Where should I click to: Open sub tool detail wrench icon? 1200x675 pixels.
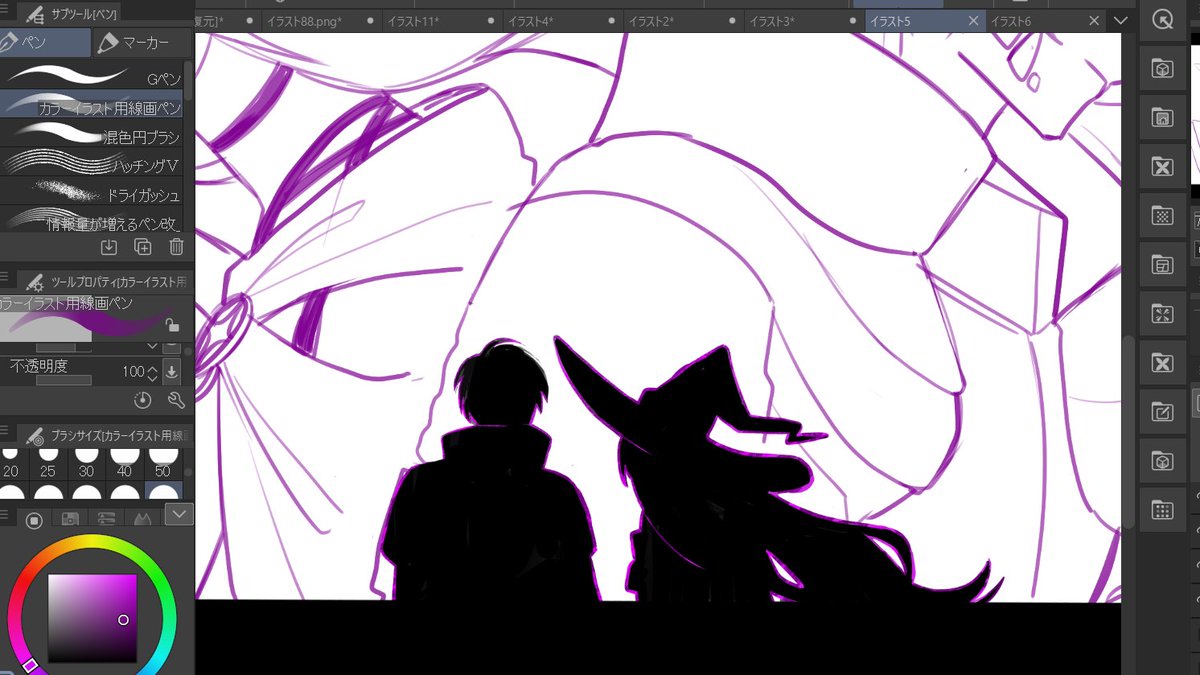176,401
